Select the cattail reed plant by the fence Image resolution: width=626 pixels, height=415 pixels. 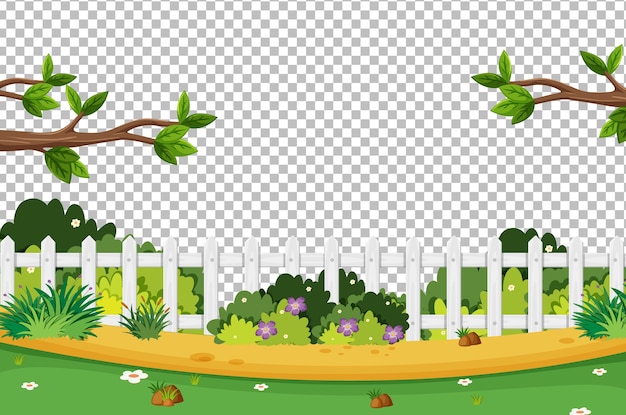coord(146,318)
